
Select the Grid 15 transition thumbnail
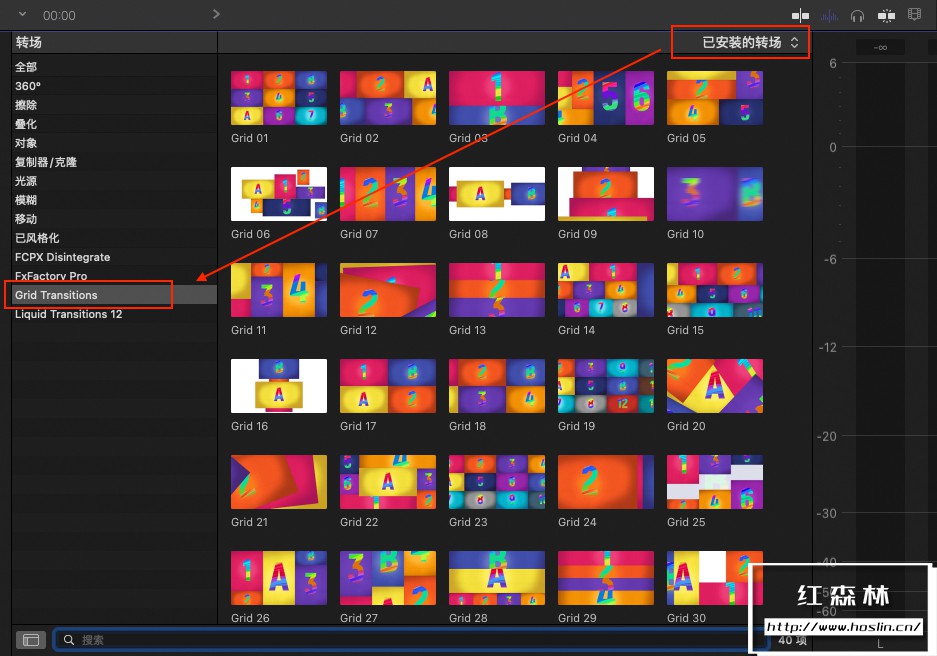click(x=715, y=290)
